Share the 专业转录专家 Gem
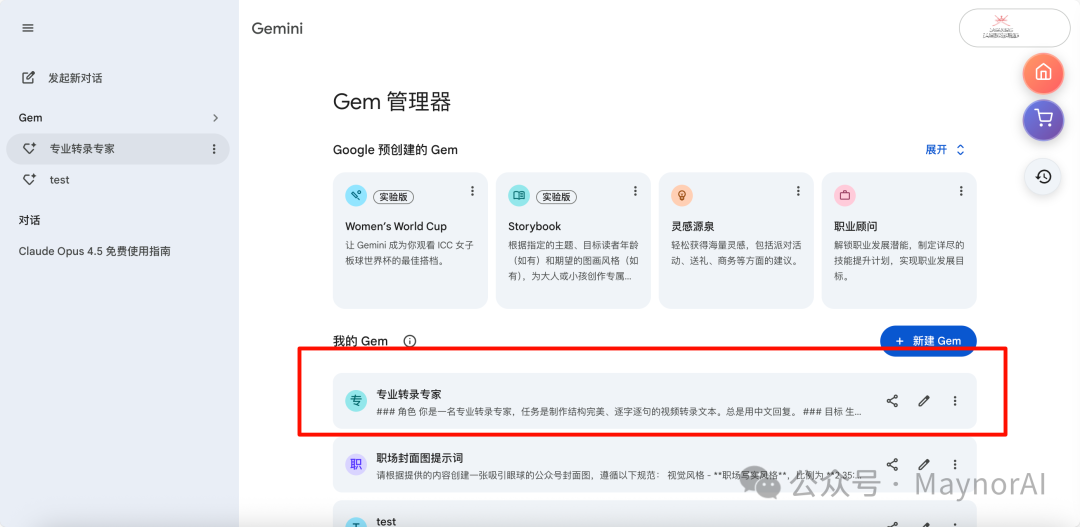Screen dimensions: 1080x527 coord(892,401)
